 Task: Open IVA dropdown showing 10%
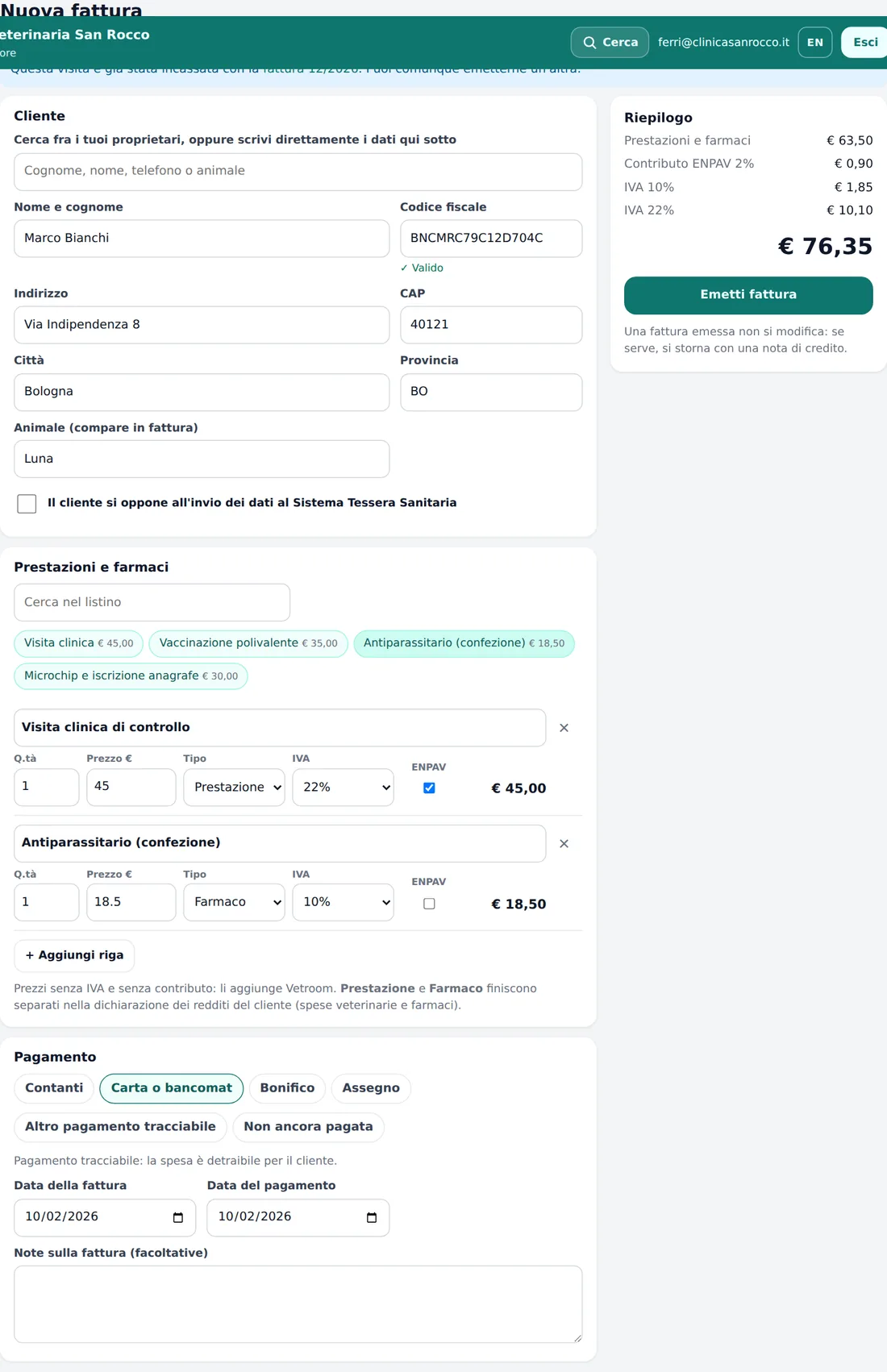point(343,902)
